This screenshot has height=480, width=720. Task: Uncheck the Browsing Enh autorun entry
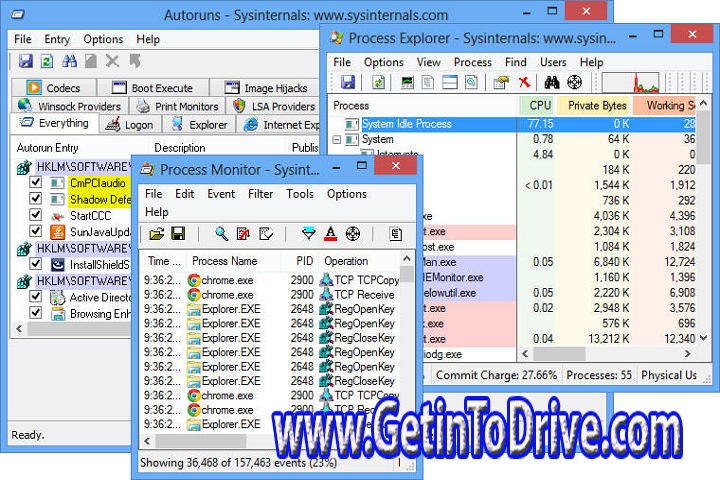pos(35,313)
